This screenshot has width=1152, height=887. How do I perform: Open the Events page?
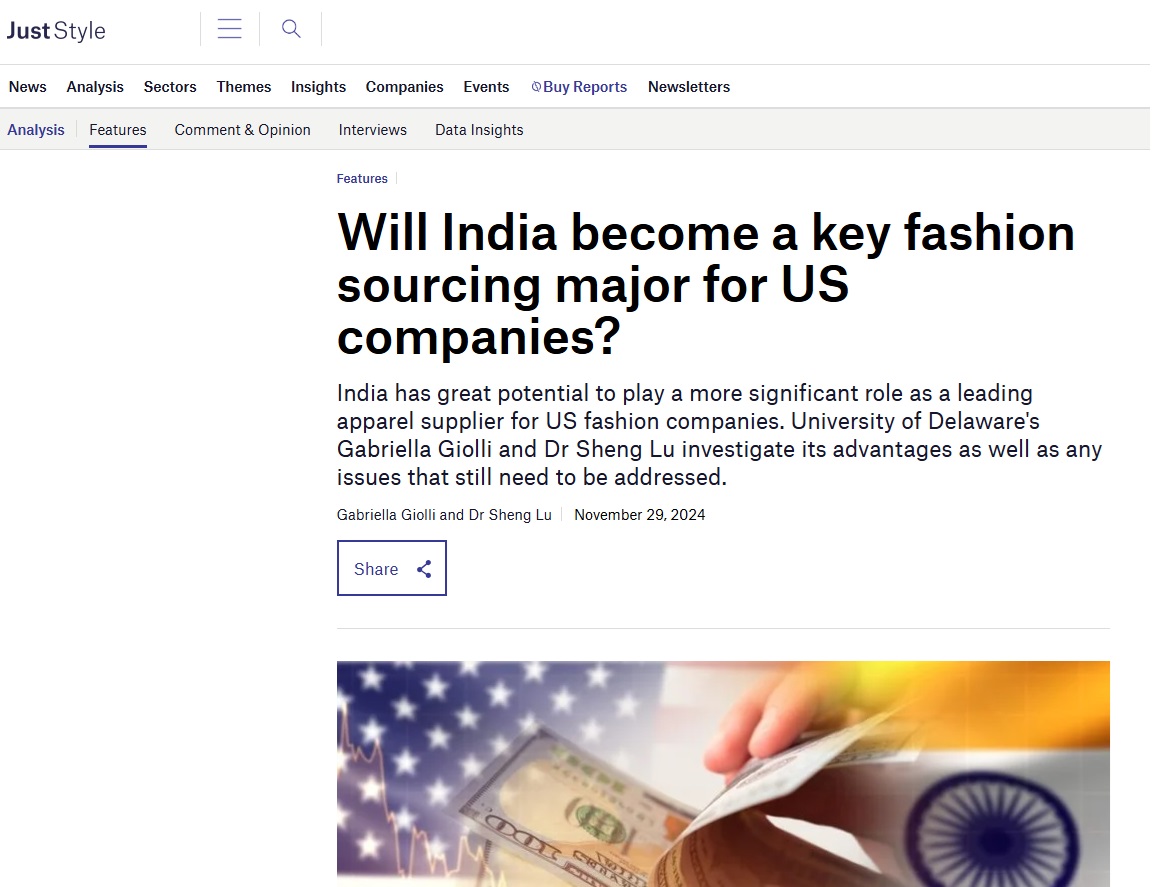tap(486, 87)
